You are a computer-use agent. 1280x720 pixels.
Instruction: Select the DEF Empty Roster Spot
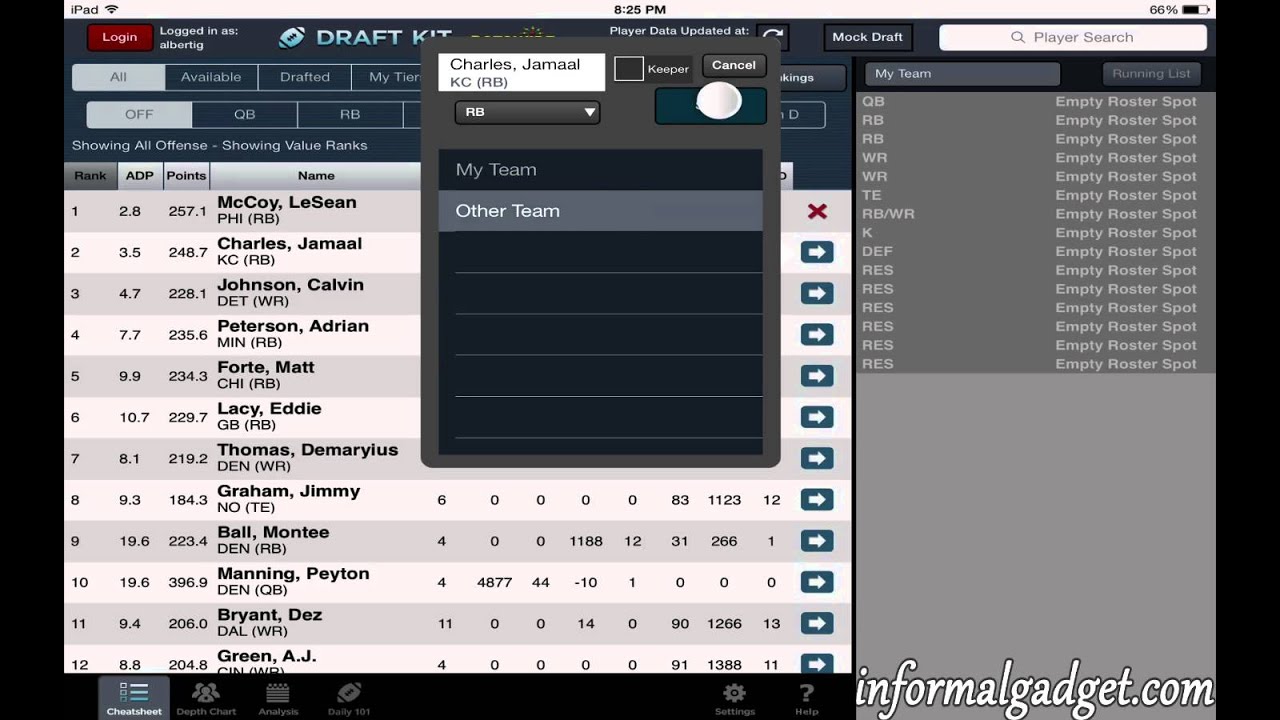pos(1035,251)
